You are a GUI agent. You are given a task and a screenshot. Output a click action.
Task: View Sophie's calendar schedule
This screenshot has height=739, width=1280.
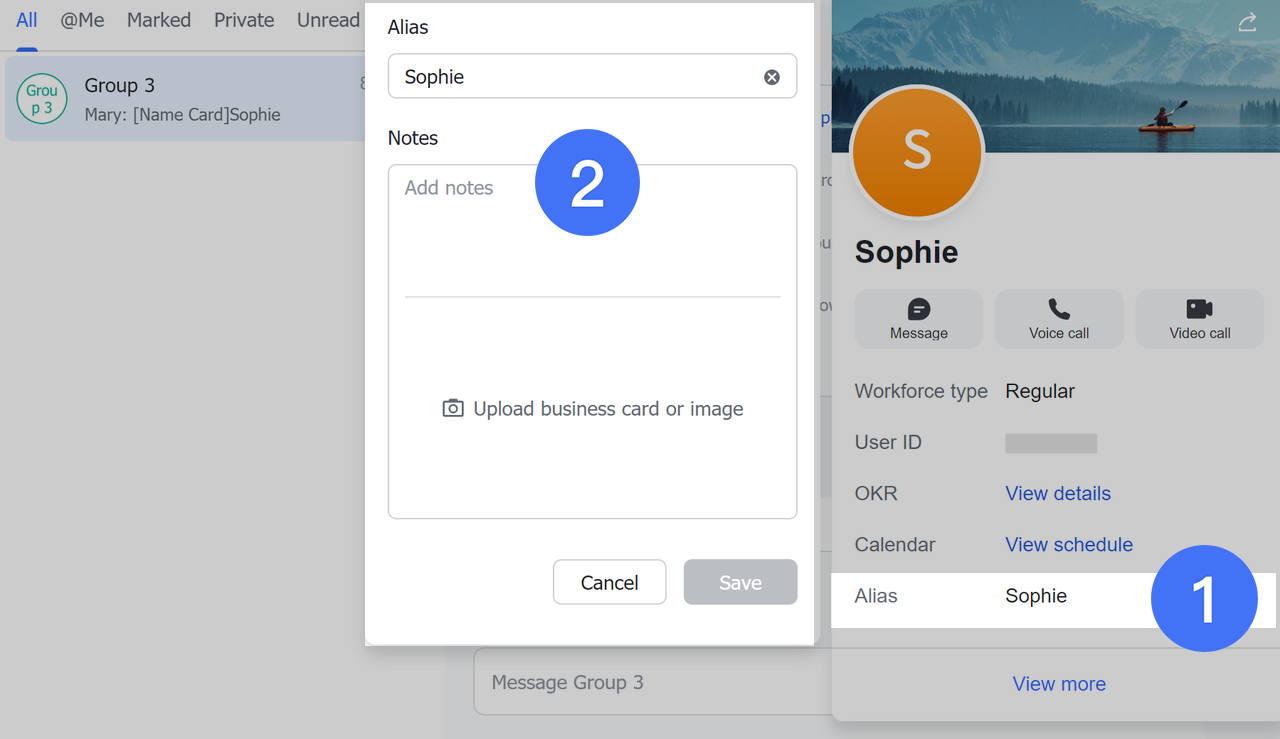click(1068, 544)
